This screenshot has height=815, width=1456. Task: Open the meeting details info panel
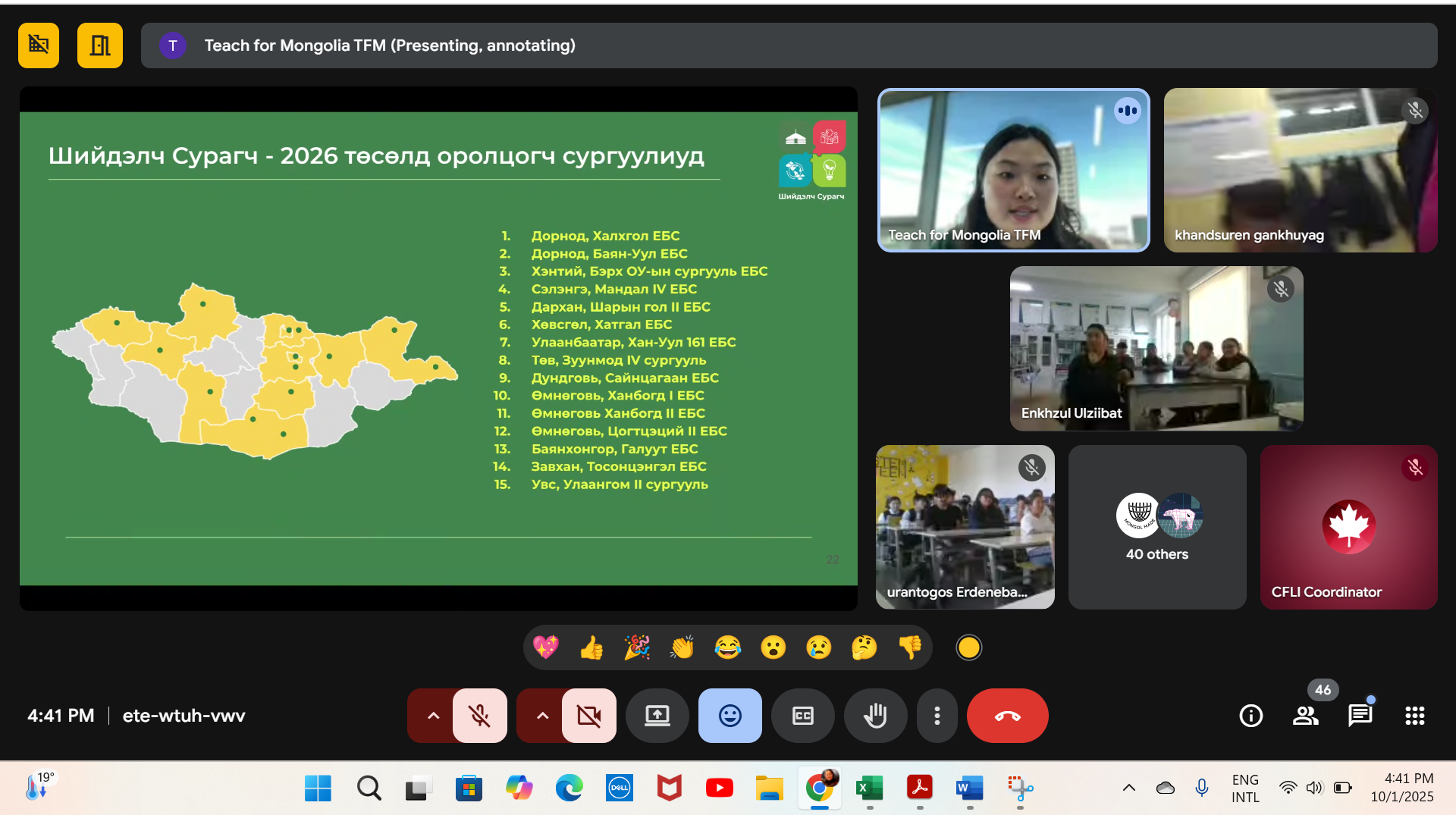point(1250,715)
